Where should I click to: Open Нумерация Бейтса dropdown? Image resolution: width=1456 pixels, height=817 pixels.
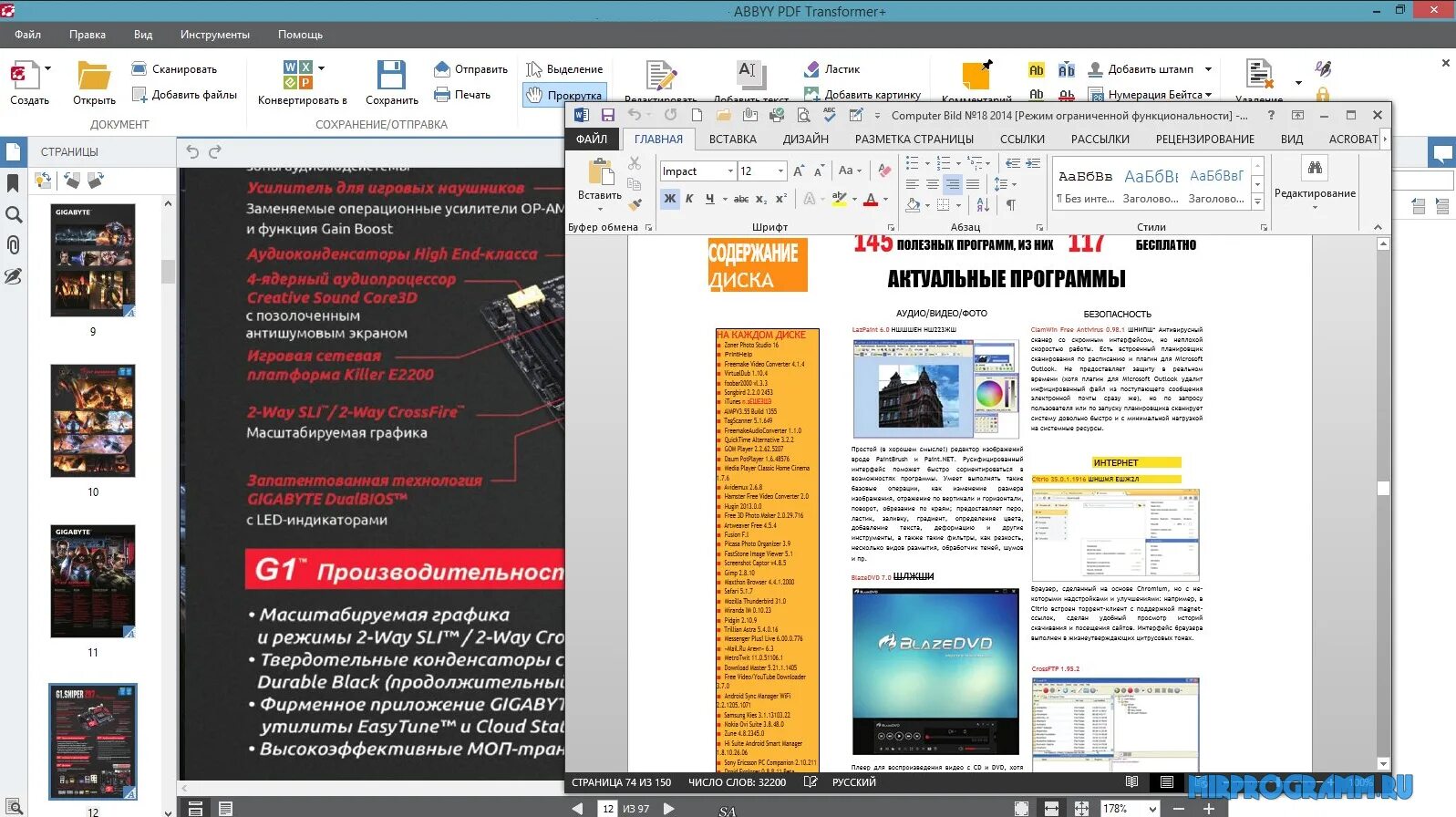(1209, 95)
